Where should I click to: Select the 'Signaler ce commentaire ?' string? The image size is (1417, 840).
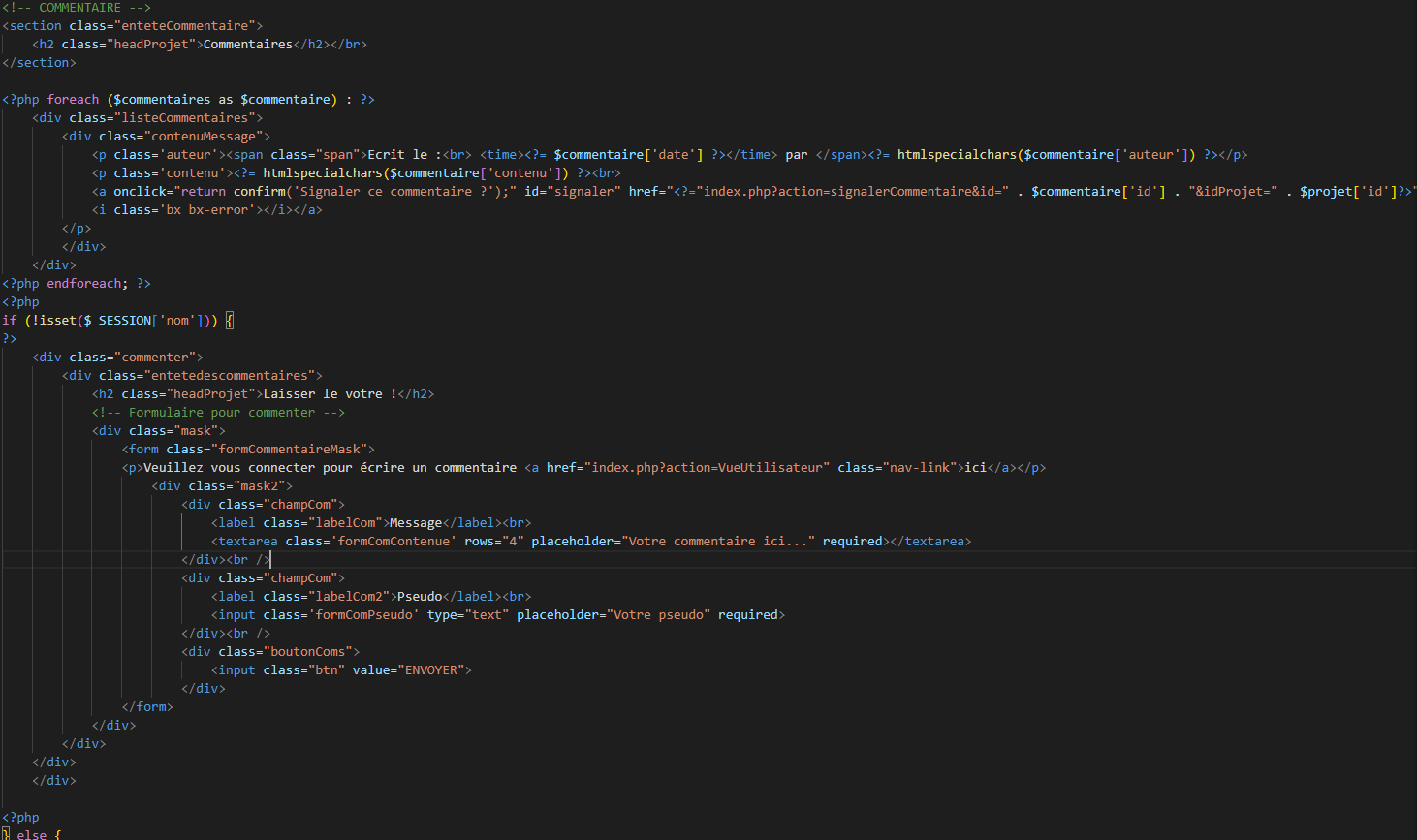pos(397,192)
